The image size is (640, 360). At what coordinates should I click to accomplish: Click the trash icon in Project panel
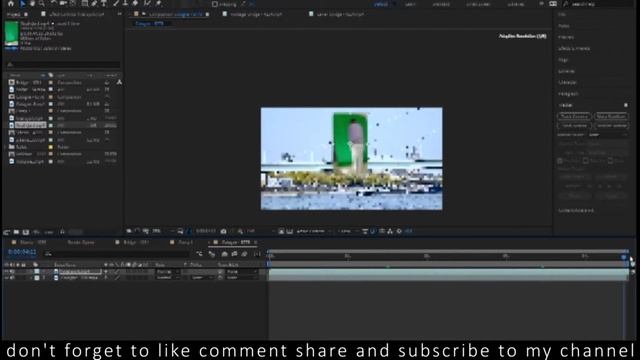62,232
